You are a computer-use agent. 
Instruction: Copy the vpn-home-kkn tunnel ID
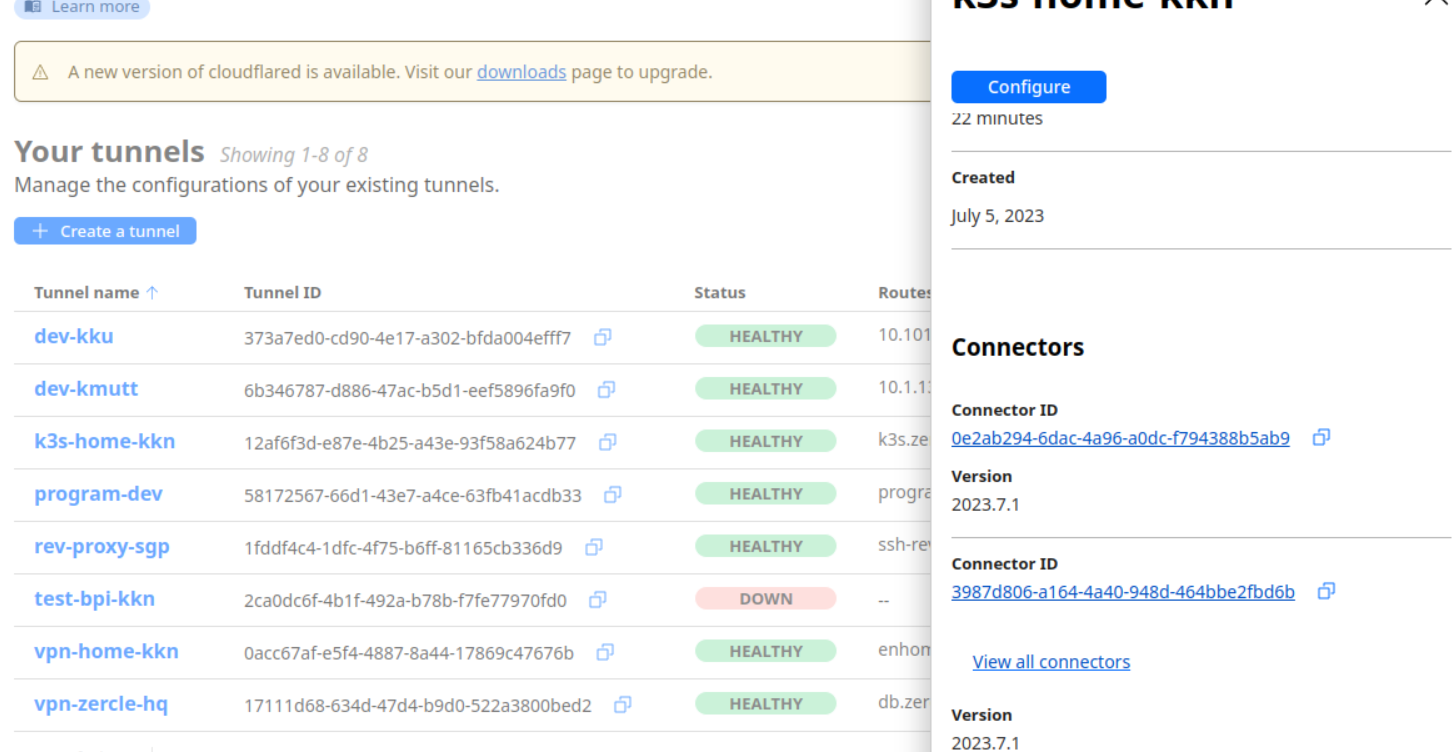click(x=605, y=652)
